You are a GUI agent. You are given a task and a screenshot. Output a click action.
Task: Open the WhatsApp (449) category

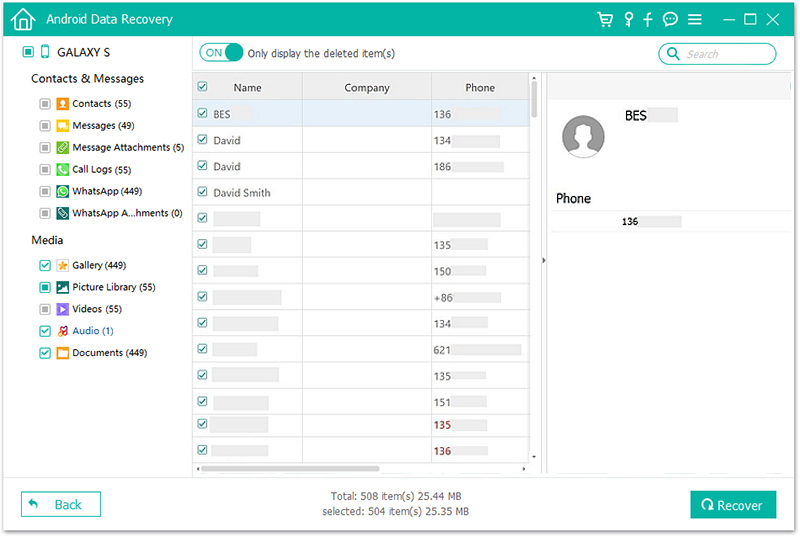click(107, 191)
